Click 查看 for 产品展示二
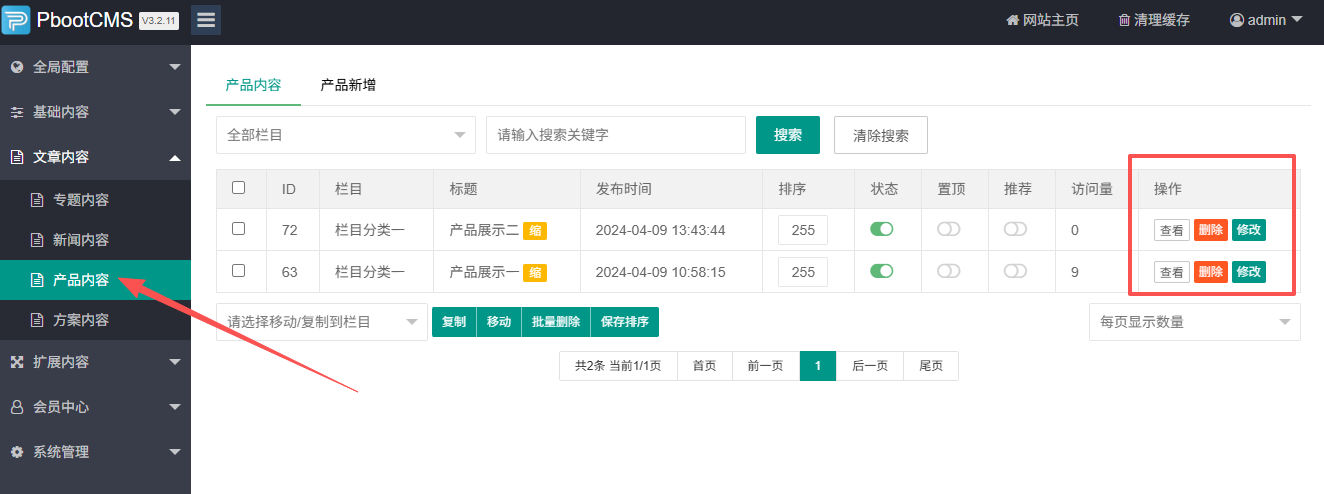The width and height of the screenshot is (1324, 494). click(1172, 230)
